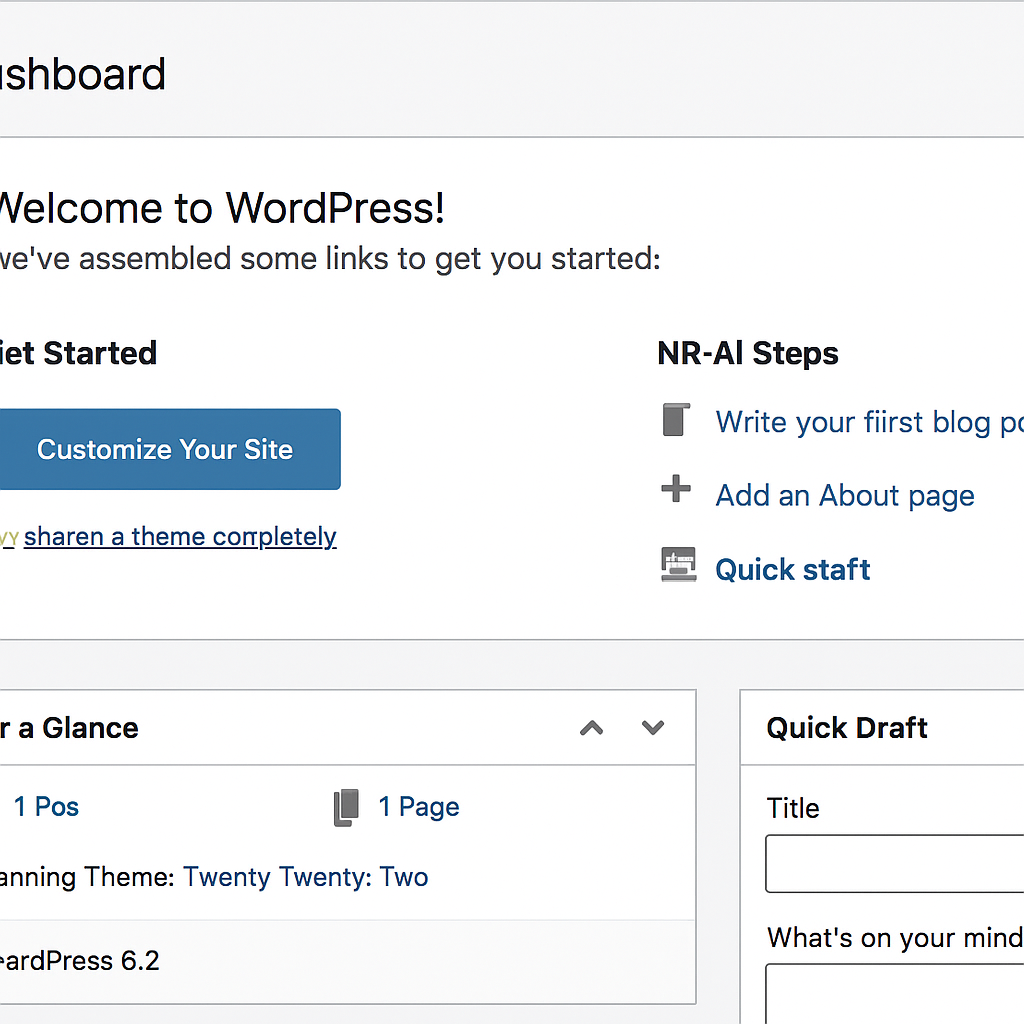Click the icon beside Quick staft
The width and height of the screenshot is (1024, 1024).
point(679,564)
